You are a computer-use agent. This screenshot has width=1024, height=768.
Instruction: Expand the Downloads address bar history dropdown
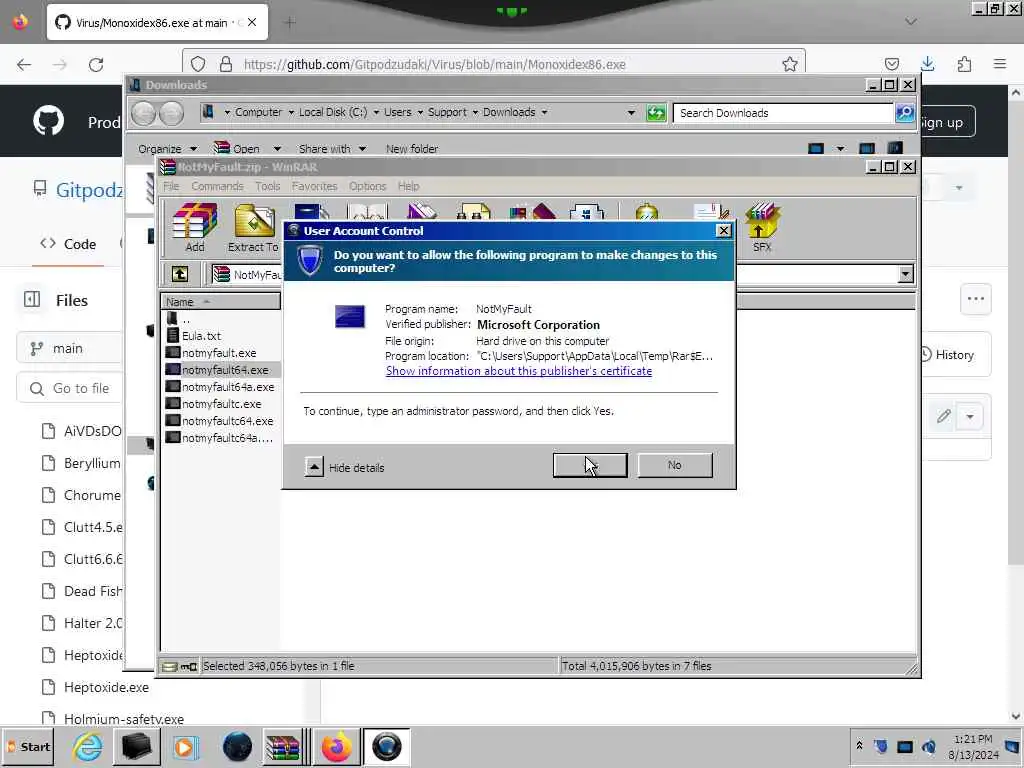click(631, 112)
